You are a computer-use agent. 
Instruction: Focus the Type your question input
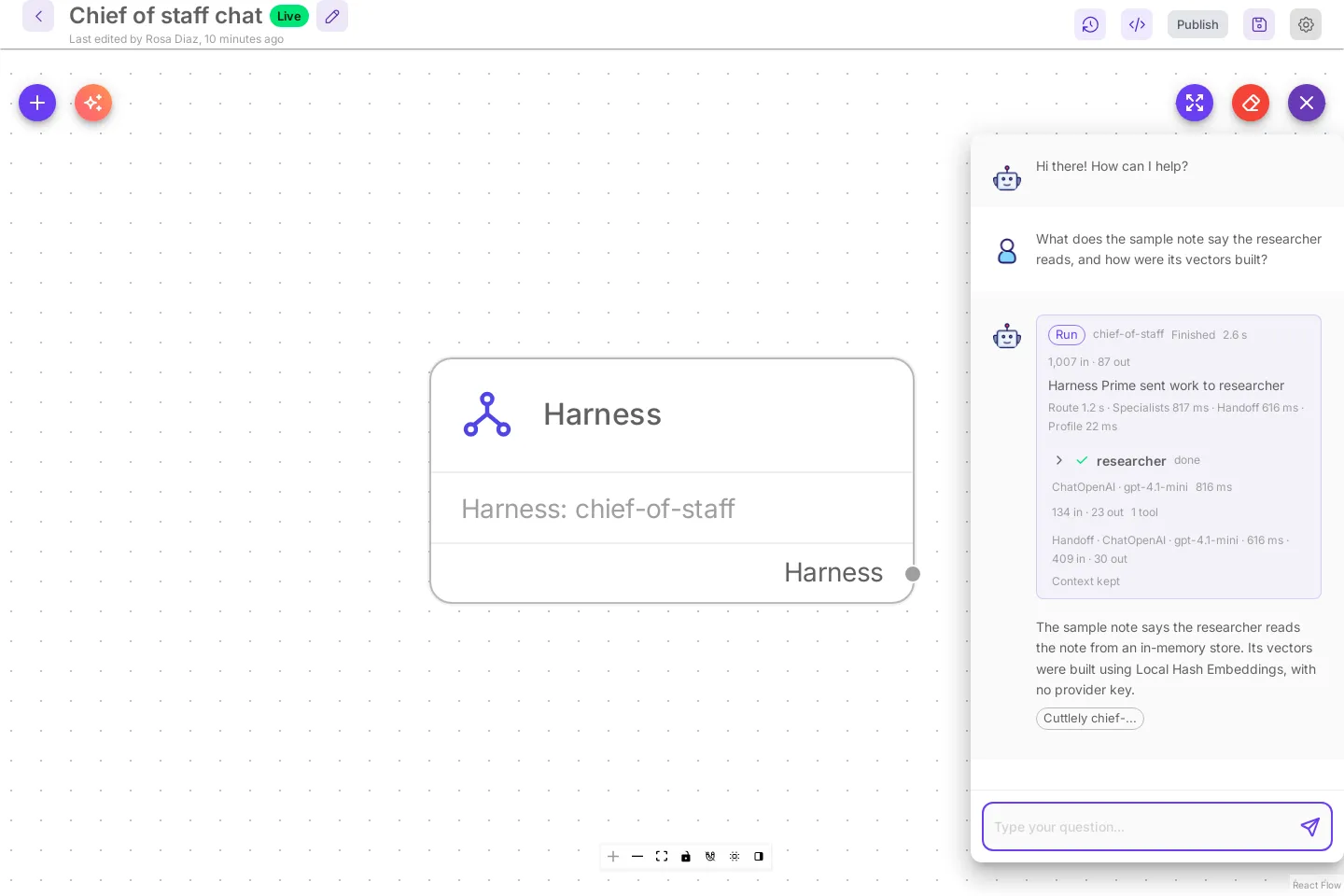pos(1141,827)
